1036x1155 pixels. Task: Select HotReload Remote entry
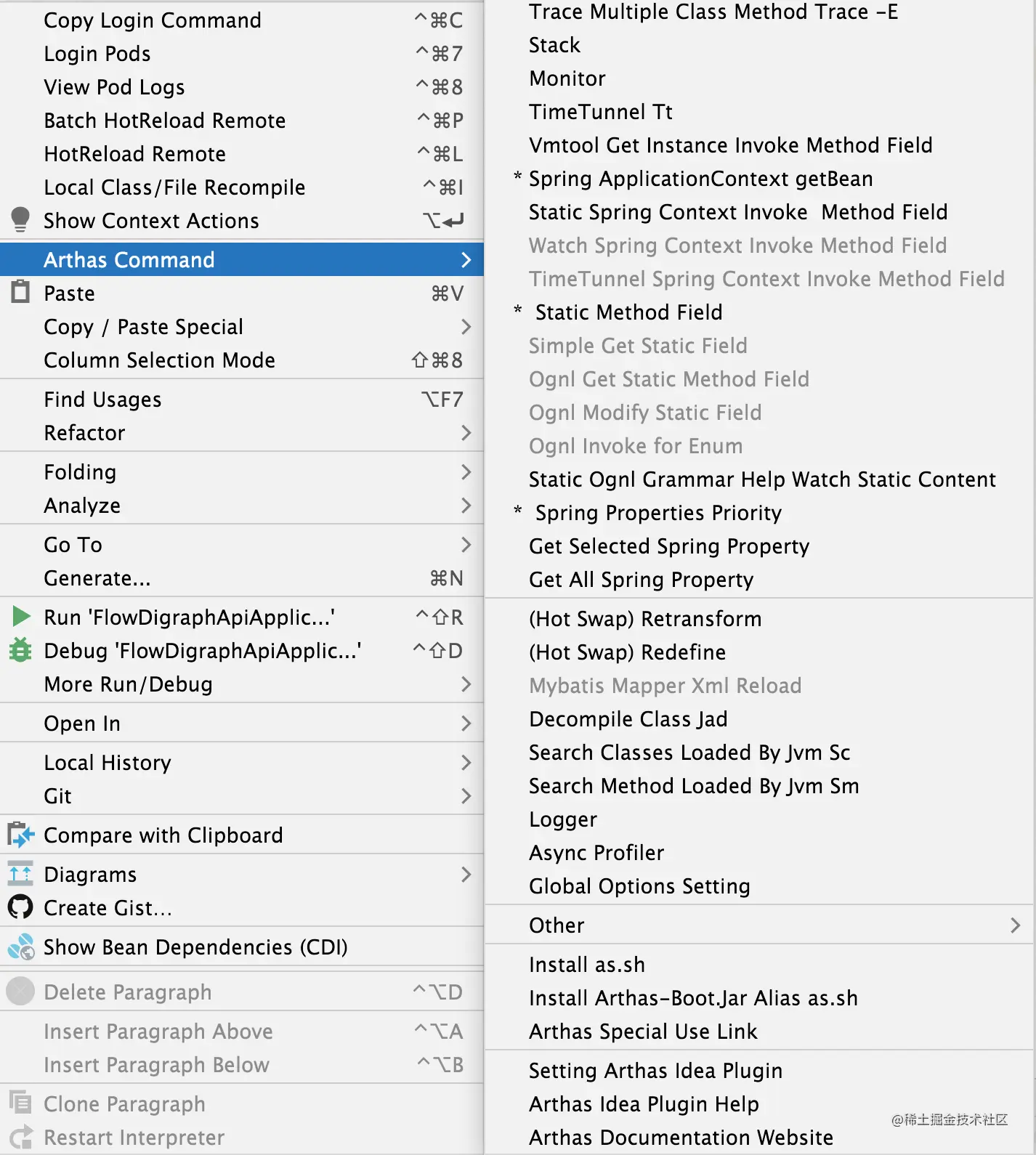[242, 154]
